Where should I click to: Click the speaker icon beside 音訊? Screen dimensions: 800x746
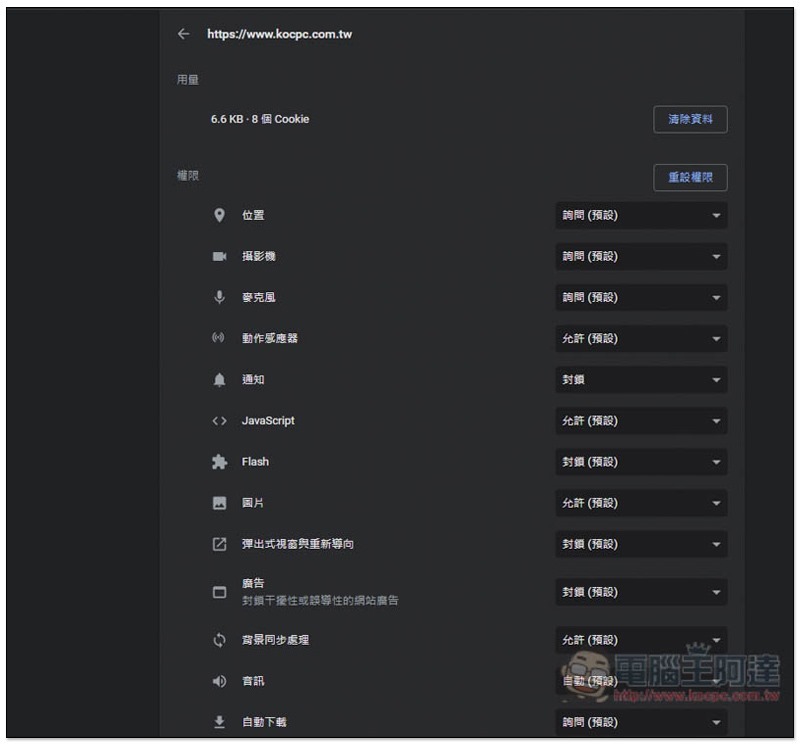click(x=219, y=681)
